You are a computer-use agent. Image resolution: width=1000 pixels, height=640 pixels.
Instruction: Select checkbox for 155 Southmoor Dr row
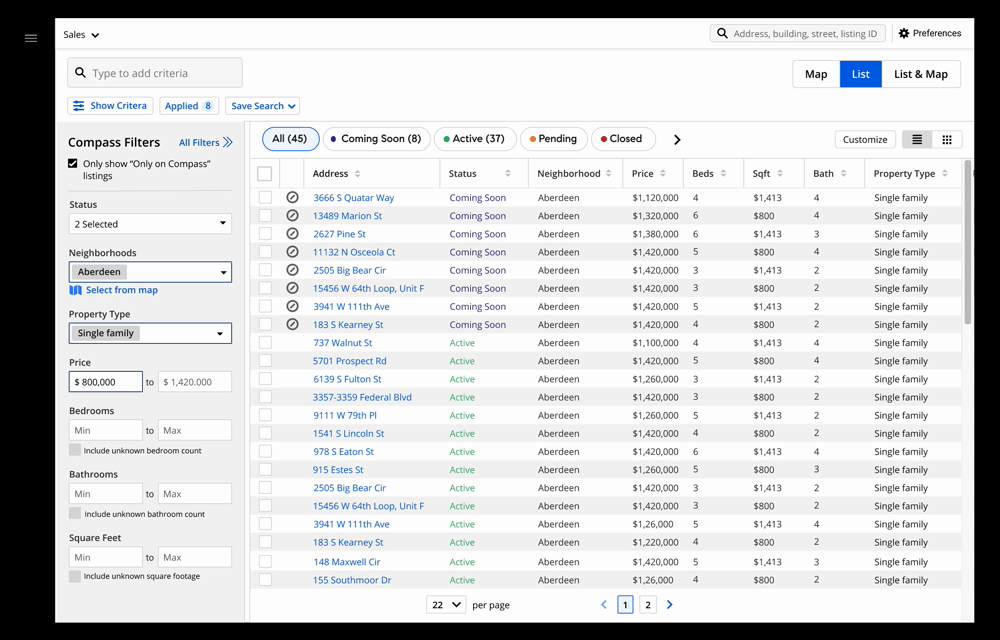[x=265, y=580]
